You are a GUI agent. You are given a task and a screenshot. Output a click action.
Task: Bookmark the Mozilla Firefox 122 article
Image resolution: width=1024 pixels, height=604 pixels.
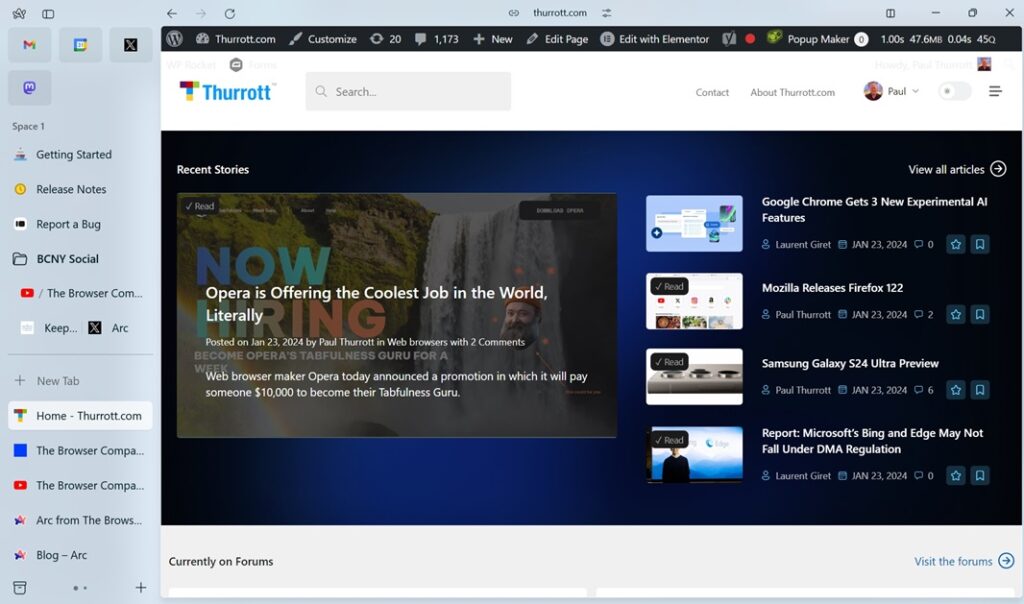[980, 314]
